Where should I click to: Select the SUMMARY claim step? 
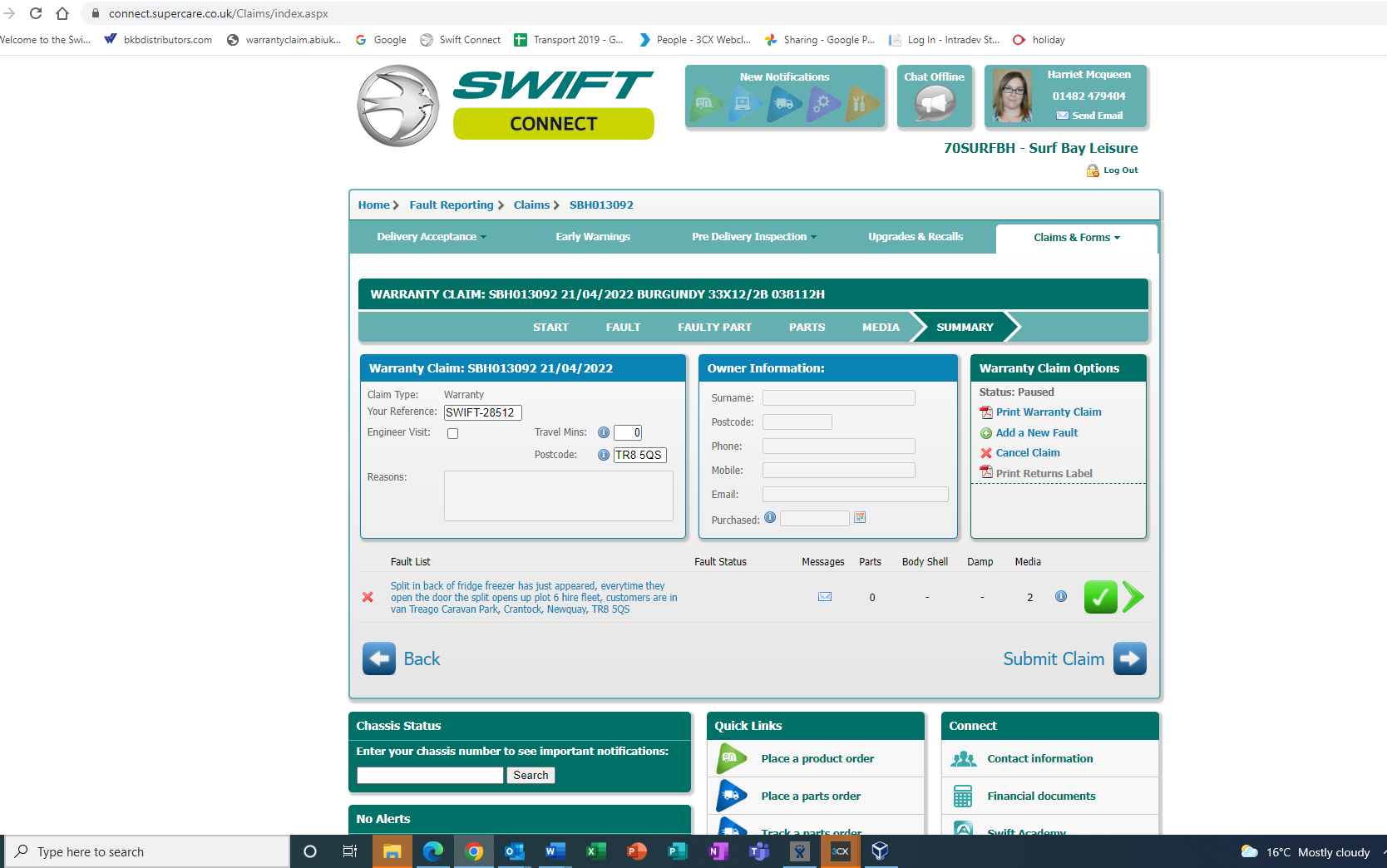(965, 328)
